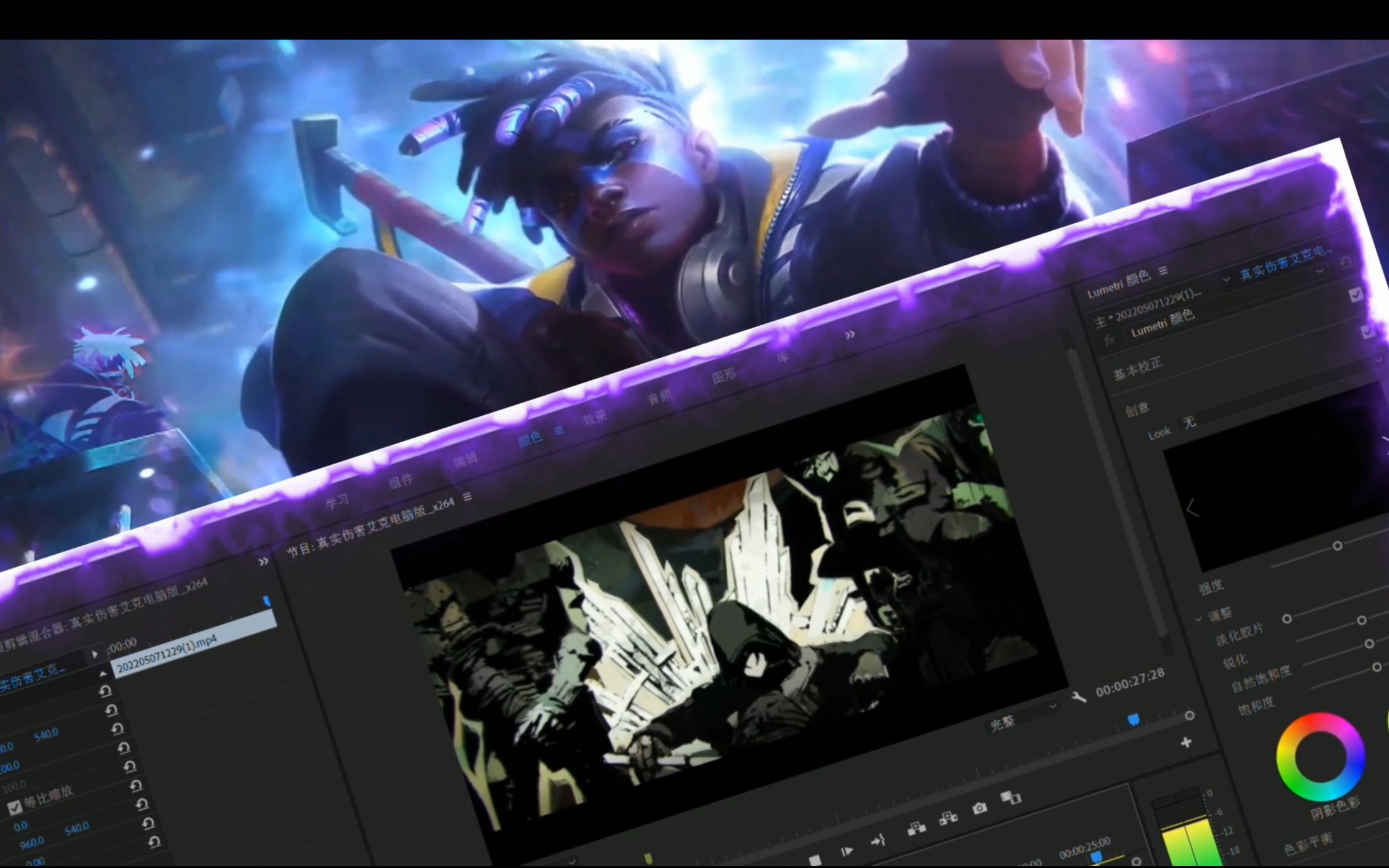Click the 阴影色彩 color wheel
This screenshot has width=1389, height=868.
point(1320,757)
